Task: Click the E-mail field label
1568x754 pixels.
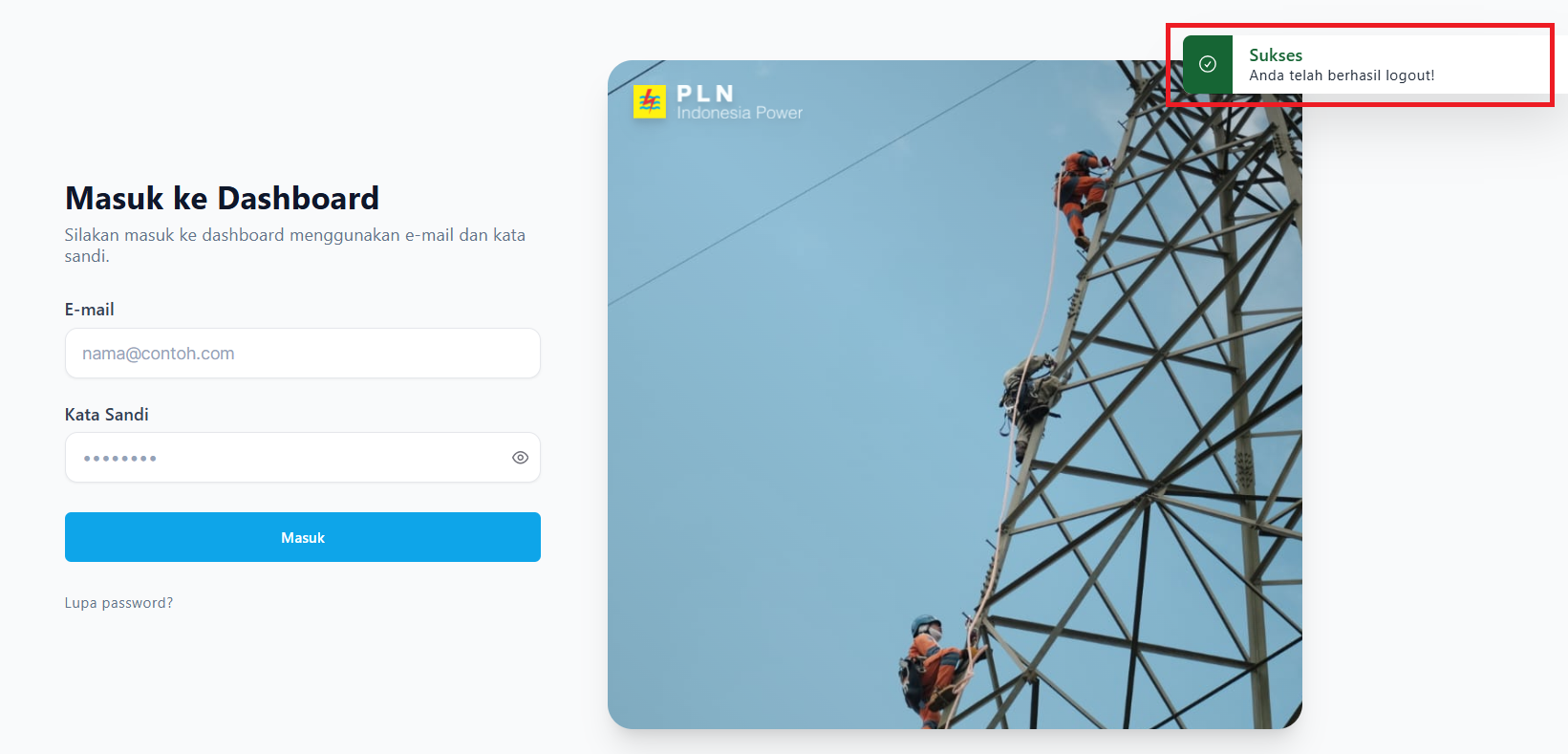Action: click(x=89, y=310)
